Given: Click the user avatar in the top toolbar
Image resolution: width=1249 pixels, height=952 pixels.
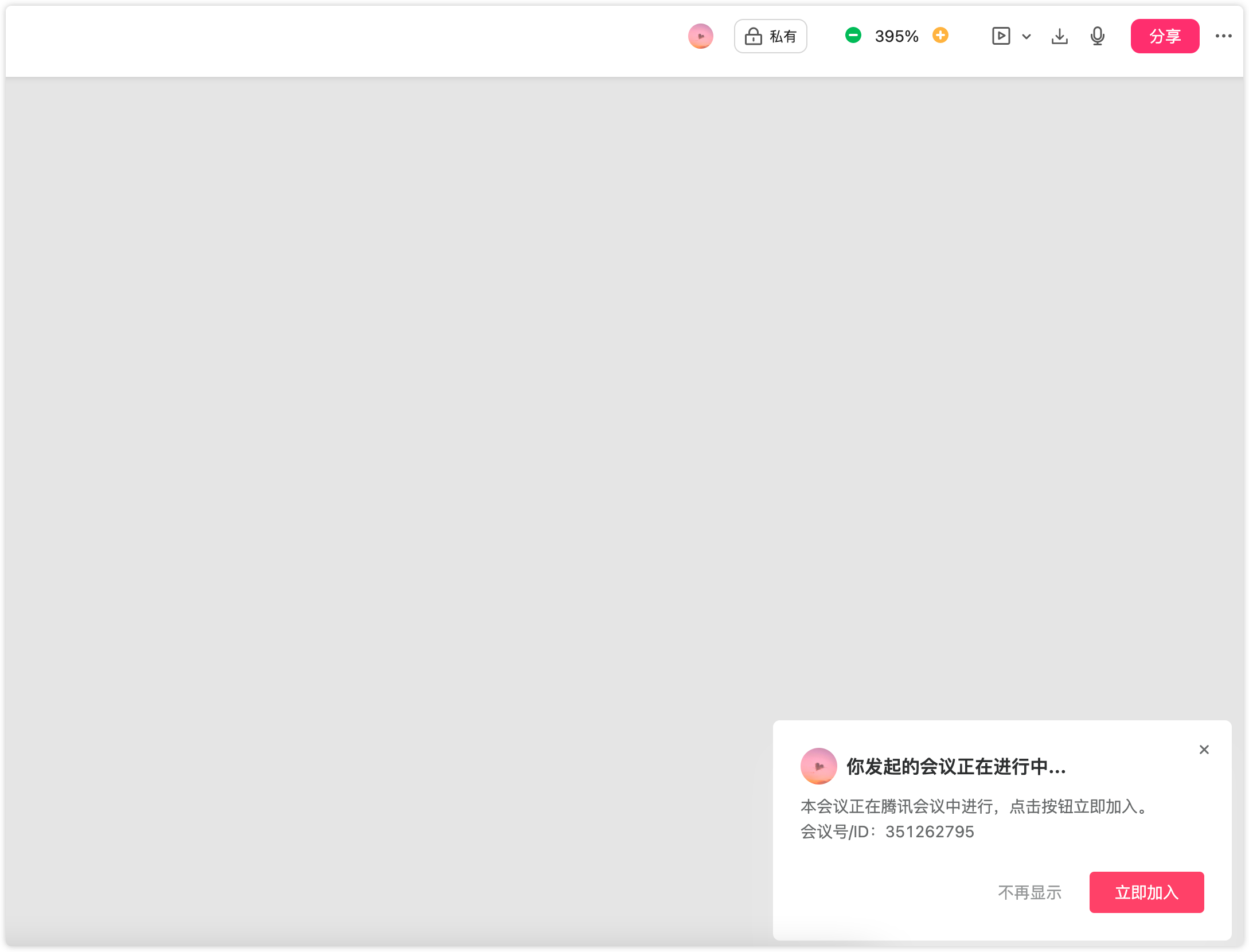Looking at the screenshot, I should pyautogui.click(x=700, y=36).
